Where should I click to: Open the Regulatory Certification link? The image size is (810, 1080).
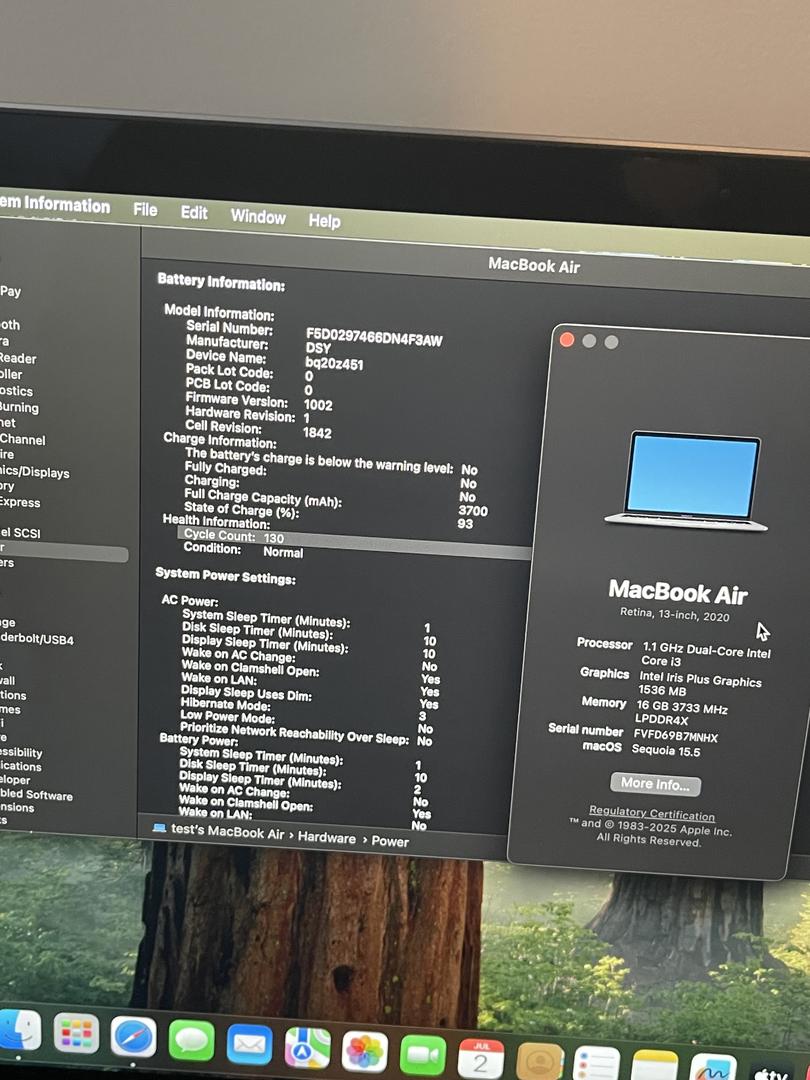click(652, 814)
